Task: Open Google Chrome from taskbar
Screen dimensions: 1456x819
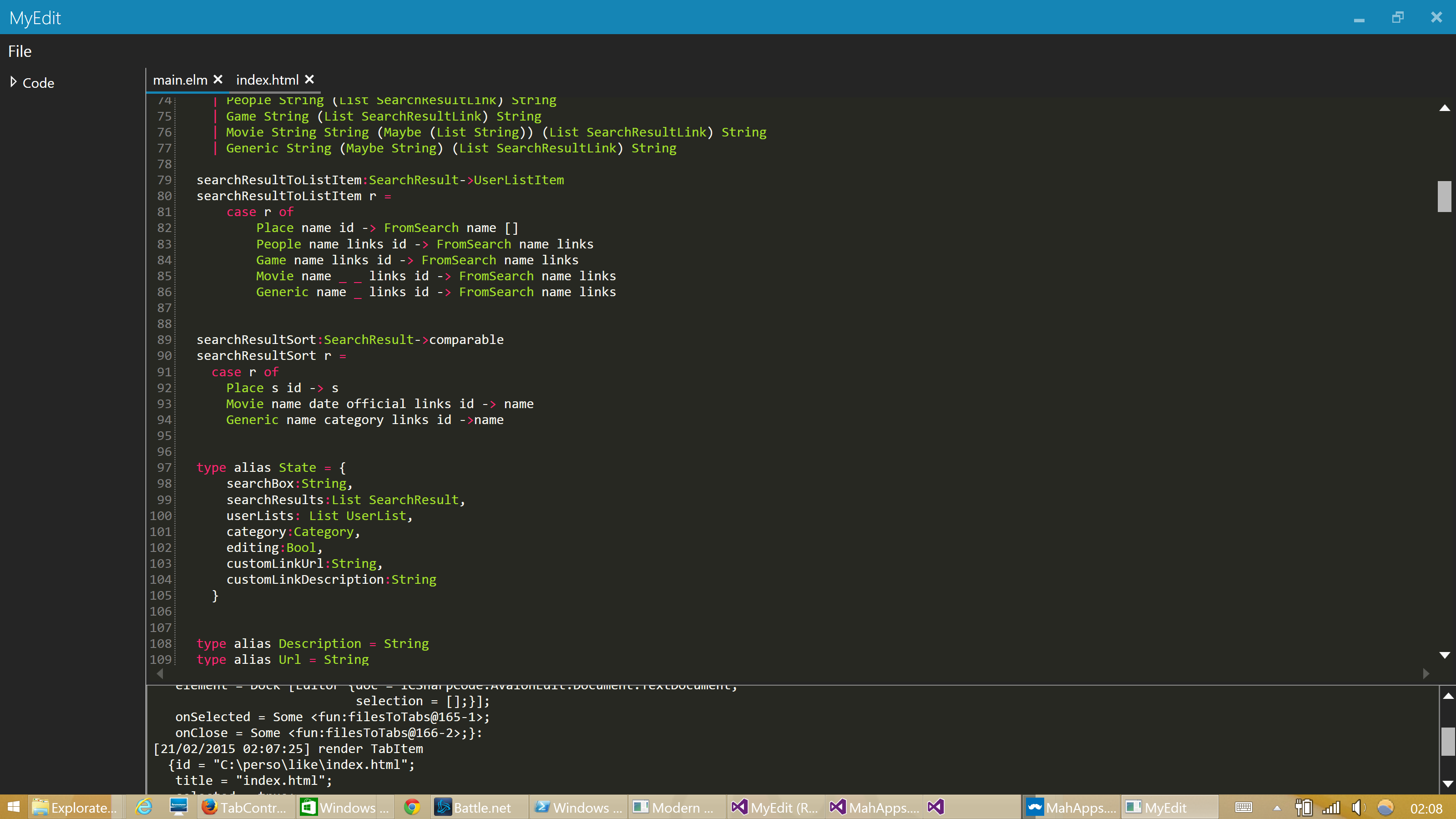Action: click(412, 807)
